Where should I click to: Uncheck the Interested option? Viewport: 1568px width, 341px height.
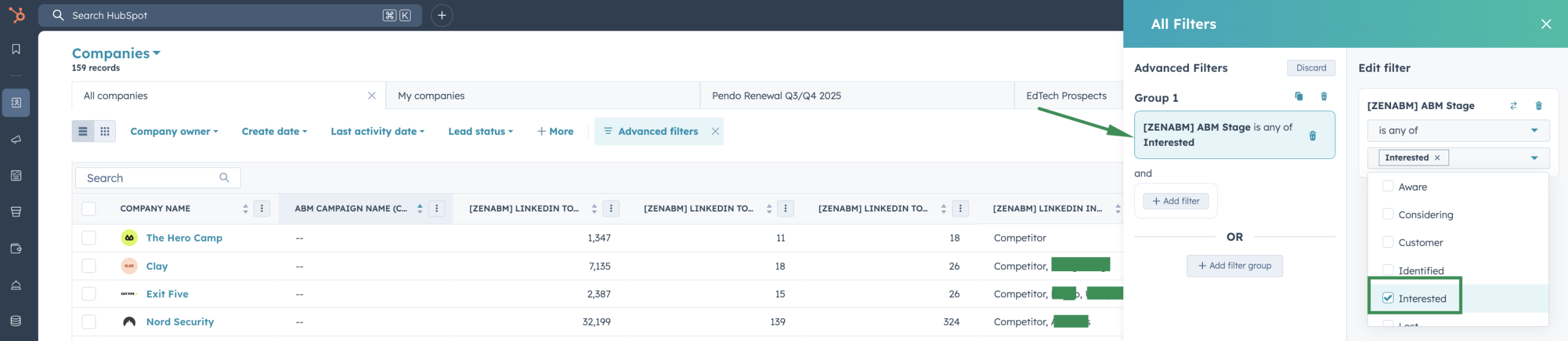tap(1388, 298)
